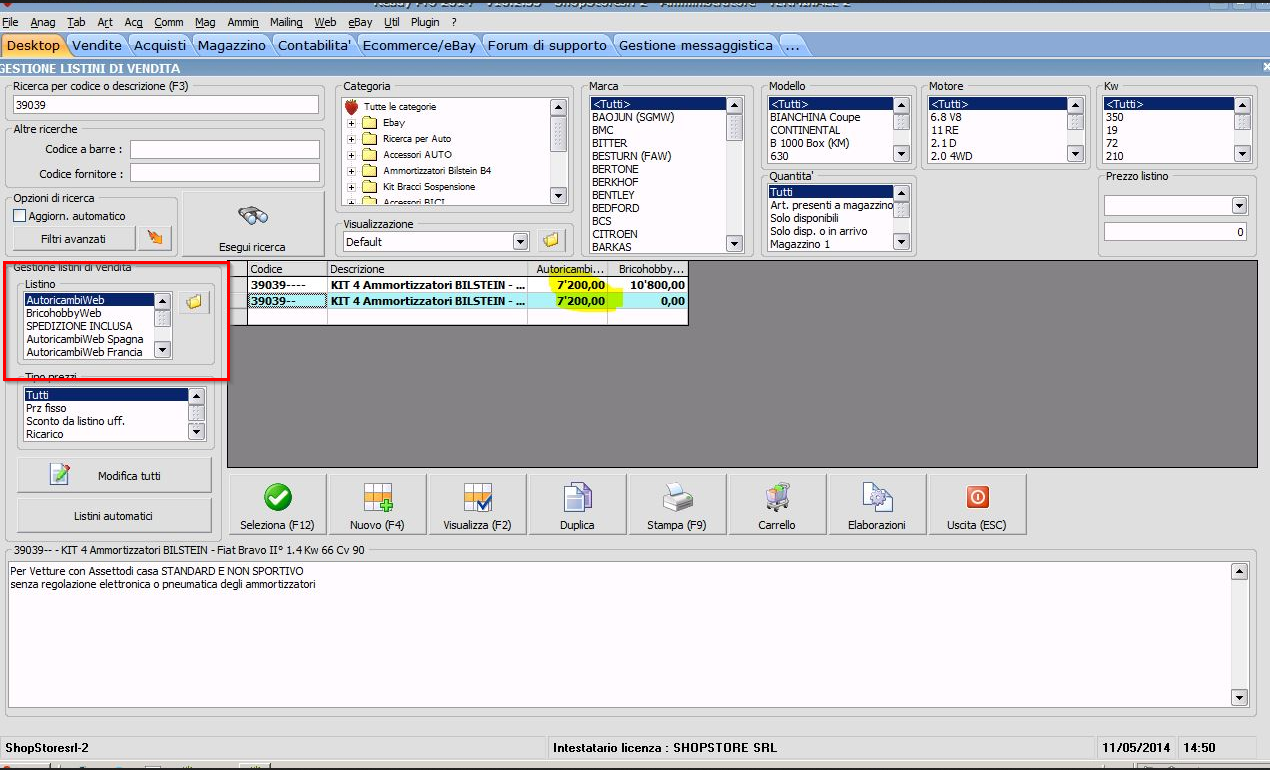Launch Elaborazioni processing button

coord(877,505)
